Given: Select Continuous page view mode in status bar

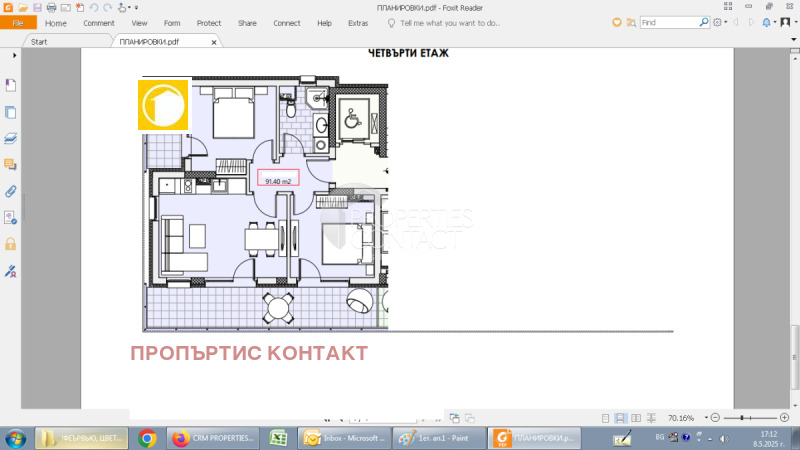Looking at the screenshot, I should (x=620, y=418).
